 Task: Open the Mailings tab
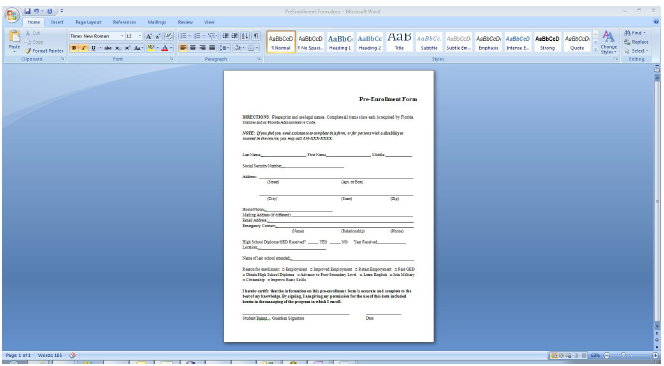(x=157, y=22)
